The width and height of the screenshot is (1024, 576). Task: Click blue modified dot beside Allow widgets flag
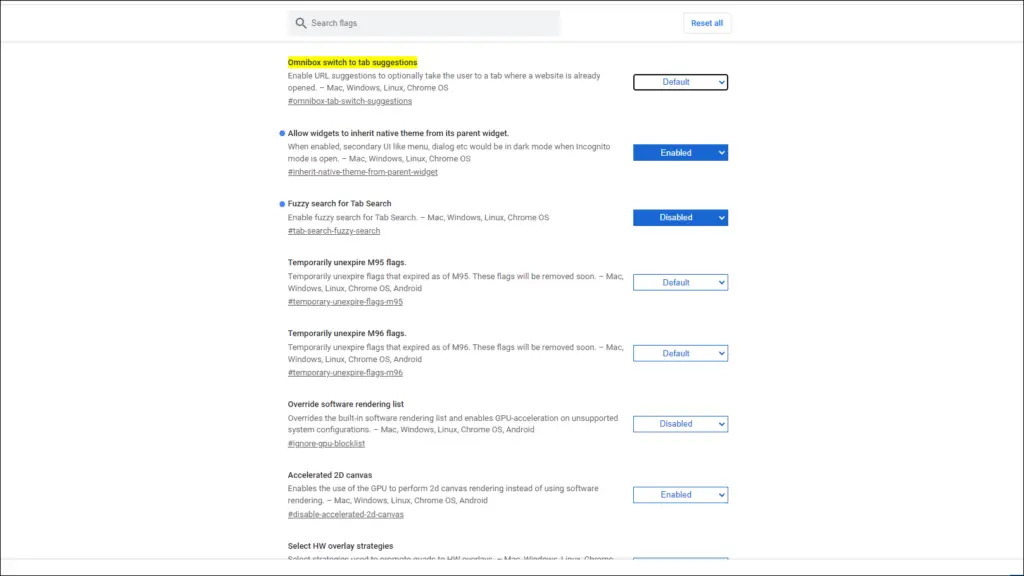282,133
